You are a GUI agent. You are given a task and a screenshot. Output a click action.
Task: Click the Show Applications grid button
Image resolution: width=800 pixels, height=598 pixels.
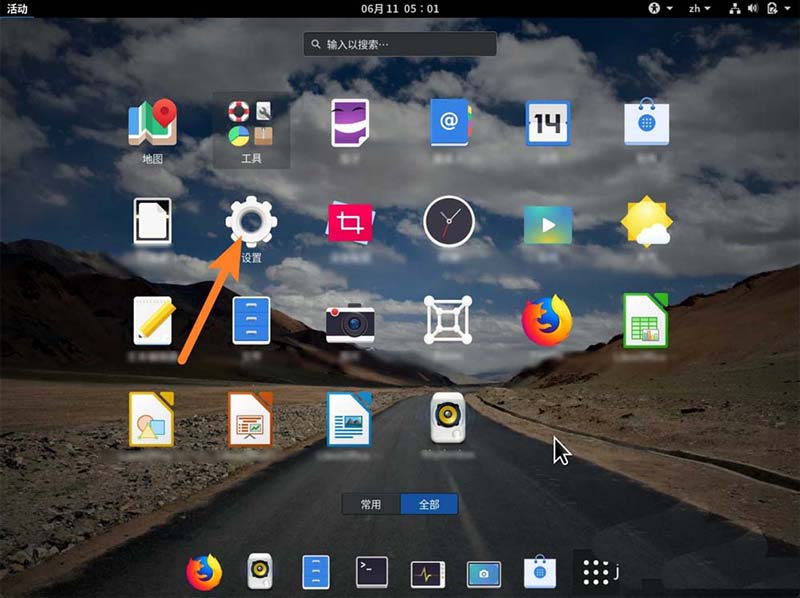tap(596, 572)
